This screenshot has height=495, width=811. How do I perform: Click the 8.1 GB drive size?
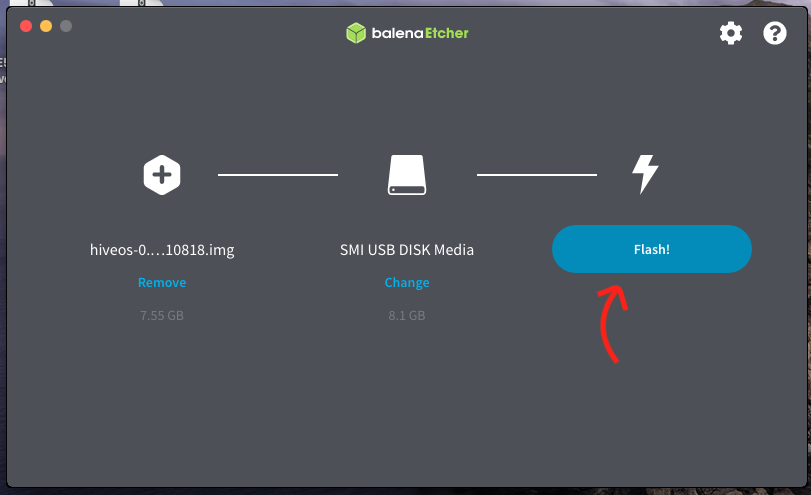click(x=407, y=316)
